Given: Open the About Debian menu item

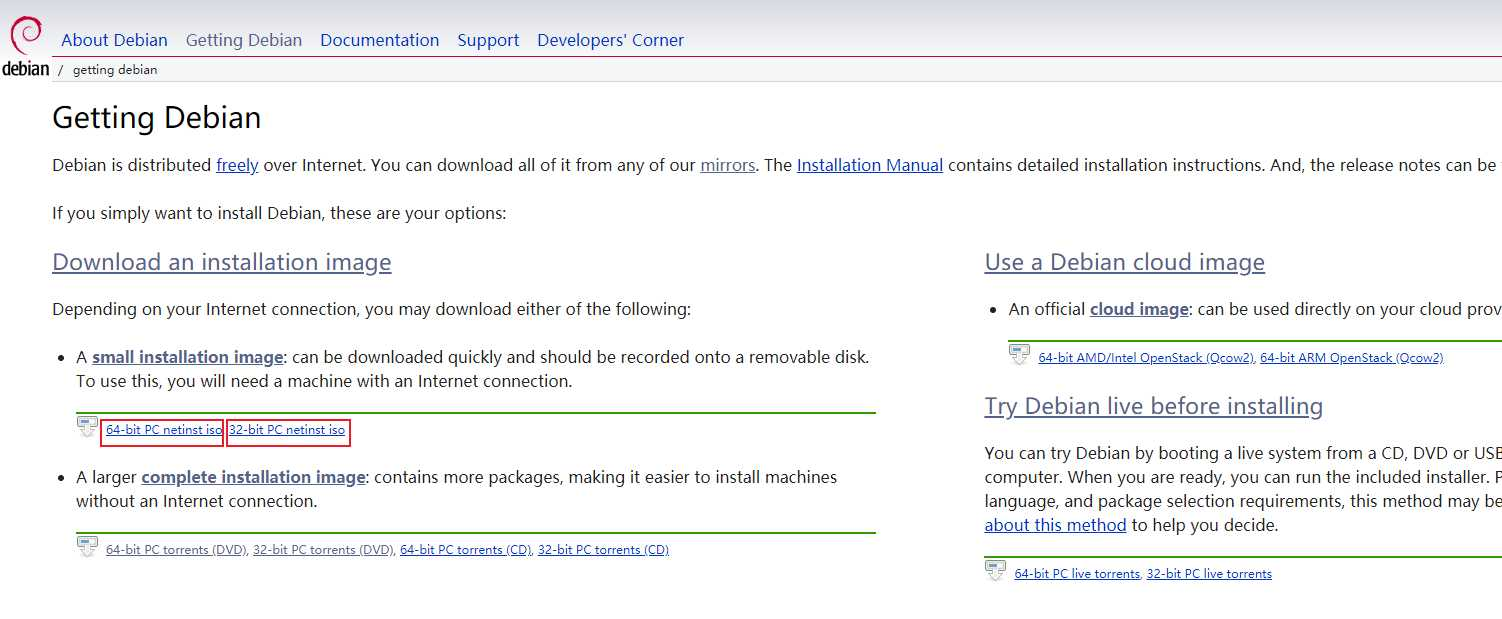Looking at the screenshot, I should coord(114,40).
